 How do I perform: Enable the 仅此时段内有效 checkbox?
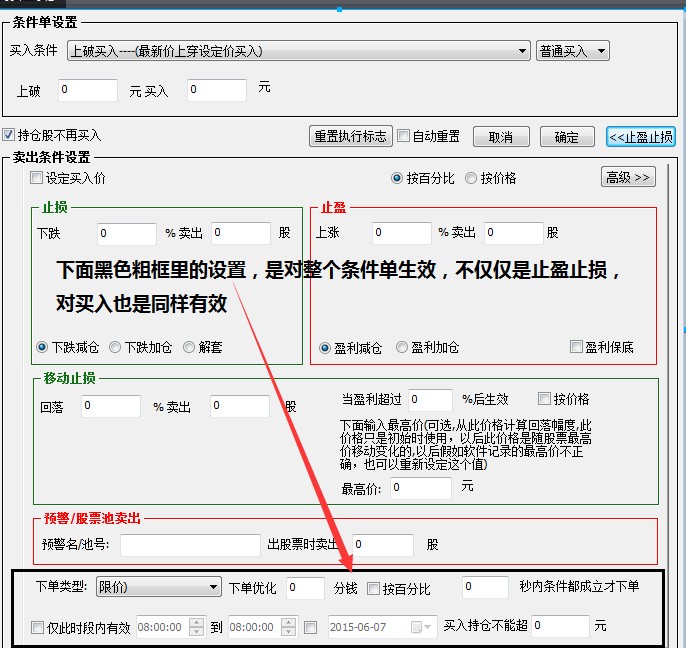click(37, 628)
